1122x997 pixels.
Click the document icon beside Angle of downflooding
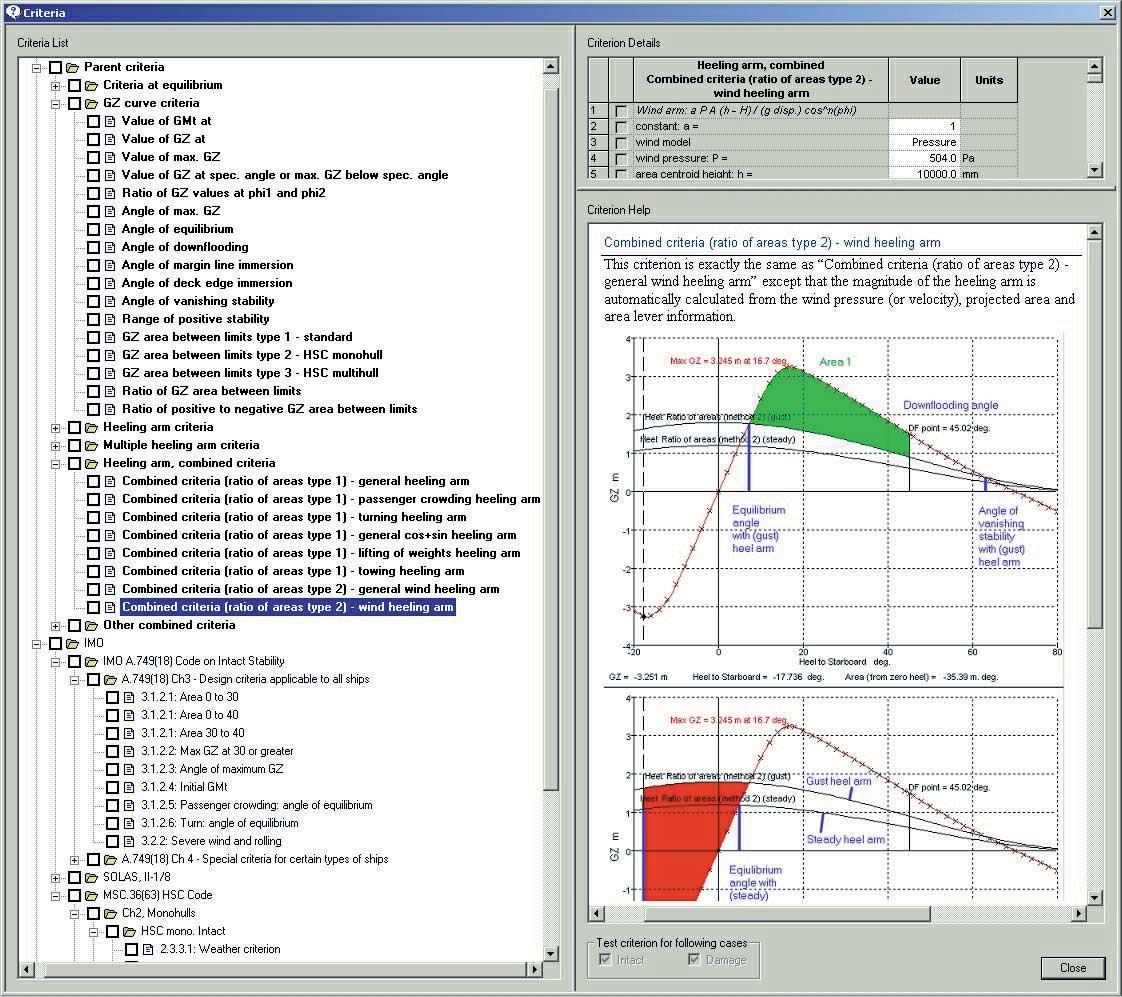(110, 248)
